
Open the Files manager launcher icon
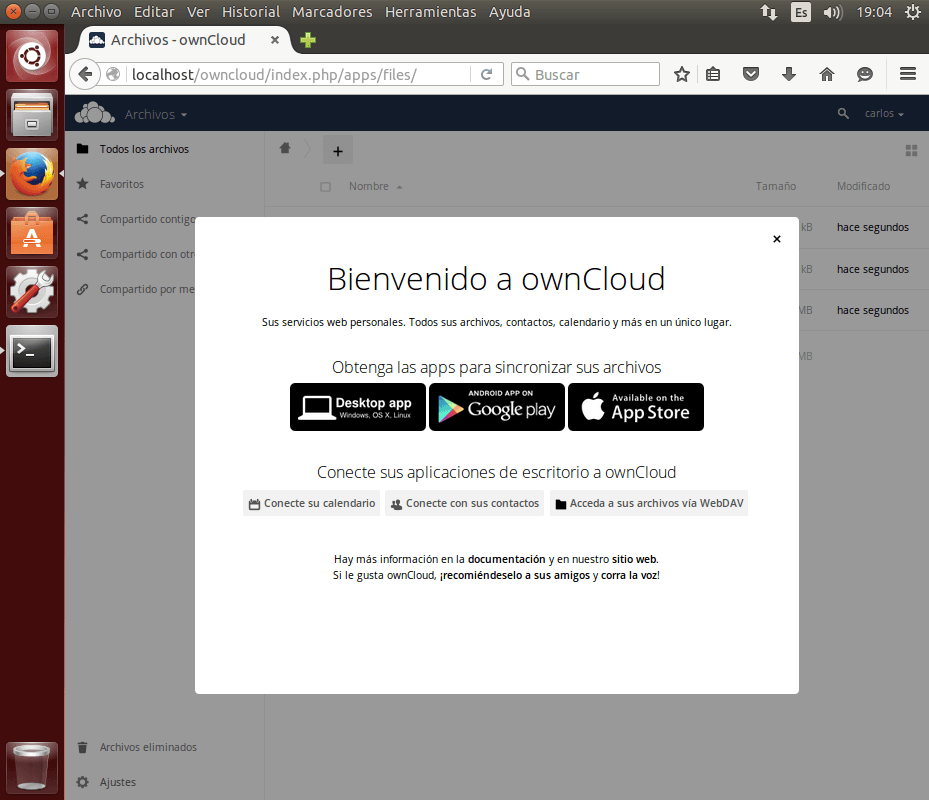[32, 115]
